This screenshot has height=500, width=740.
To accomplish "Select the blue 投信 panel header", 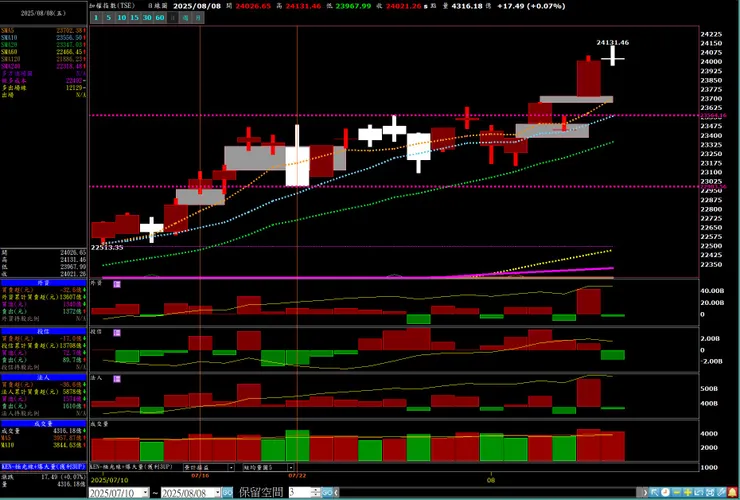I will tap(43, 331).
